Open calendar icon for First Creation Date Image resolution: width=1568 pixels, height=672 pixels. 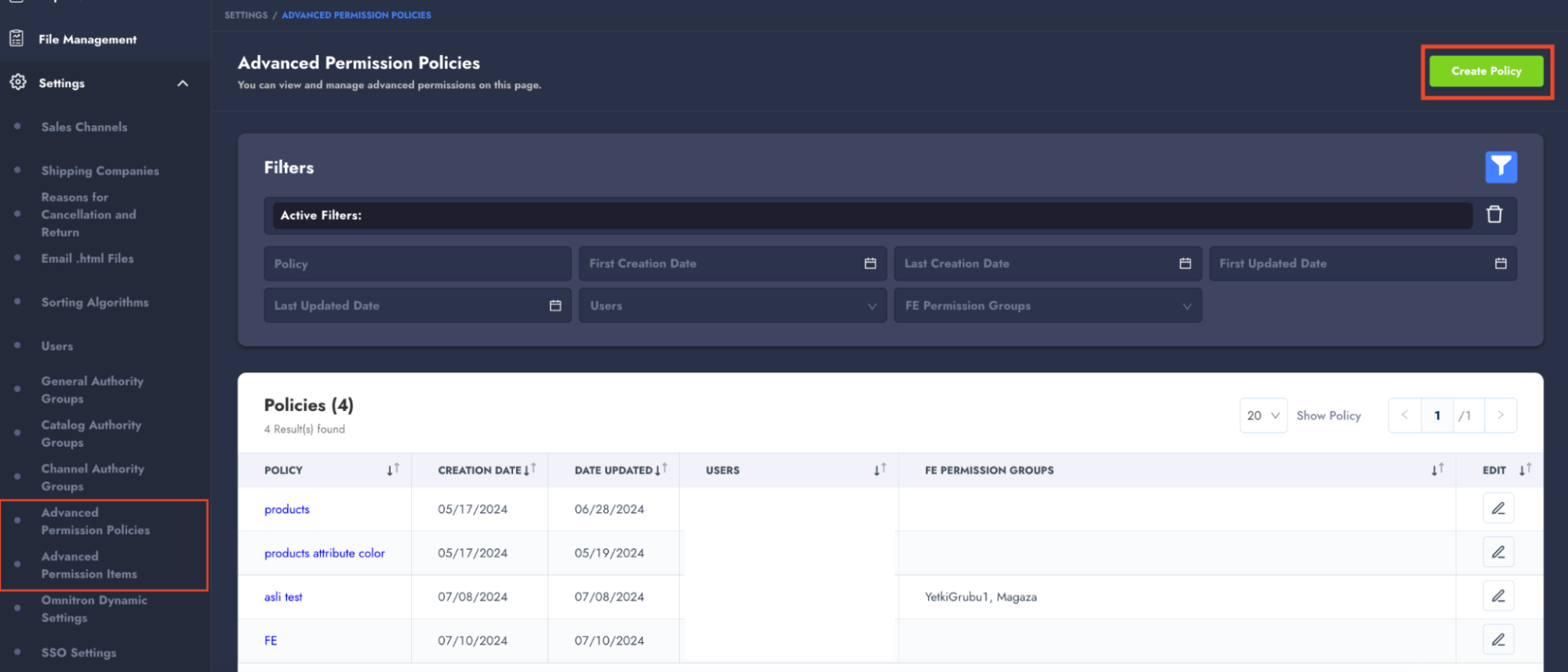point(870,263)
